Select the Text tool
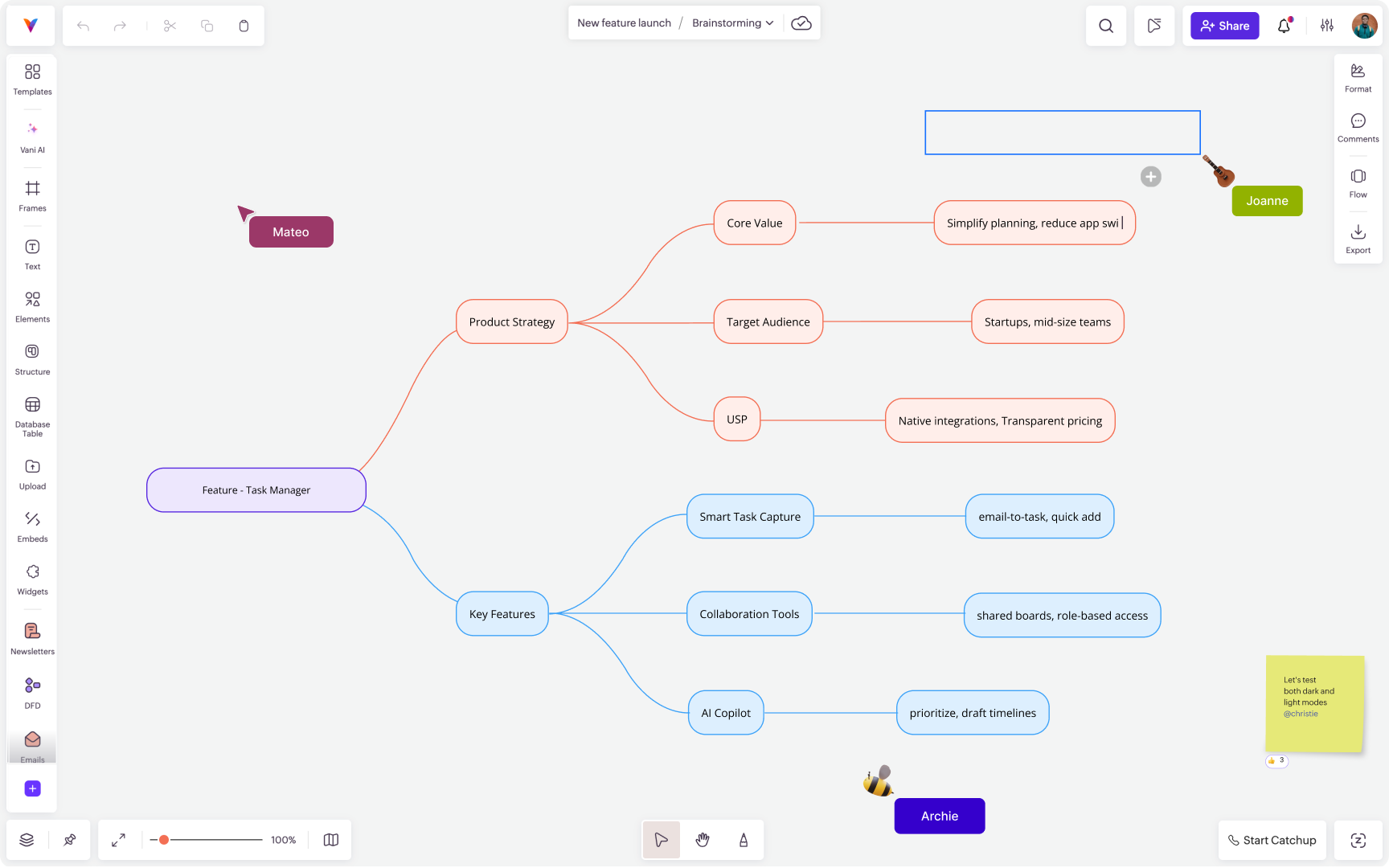This screenshot has width=1389, height=868. click(32, 253)
